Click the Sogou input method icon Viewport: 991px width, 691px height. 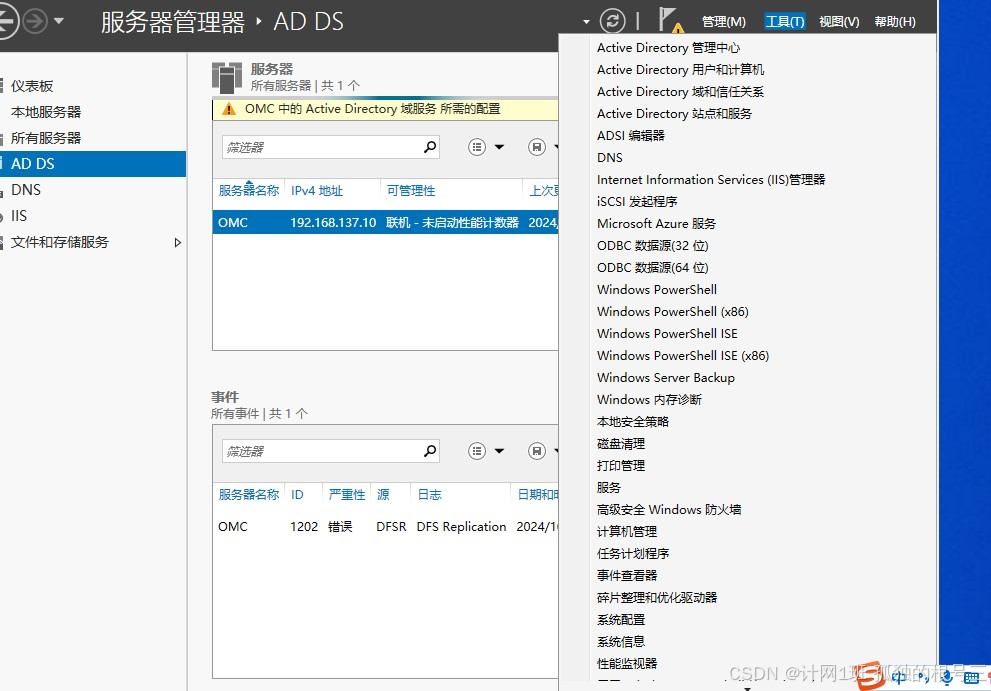(871, 676)
